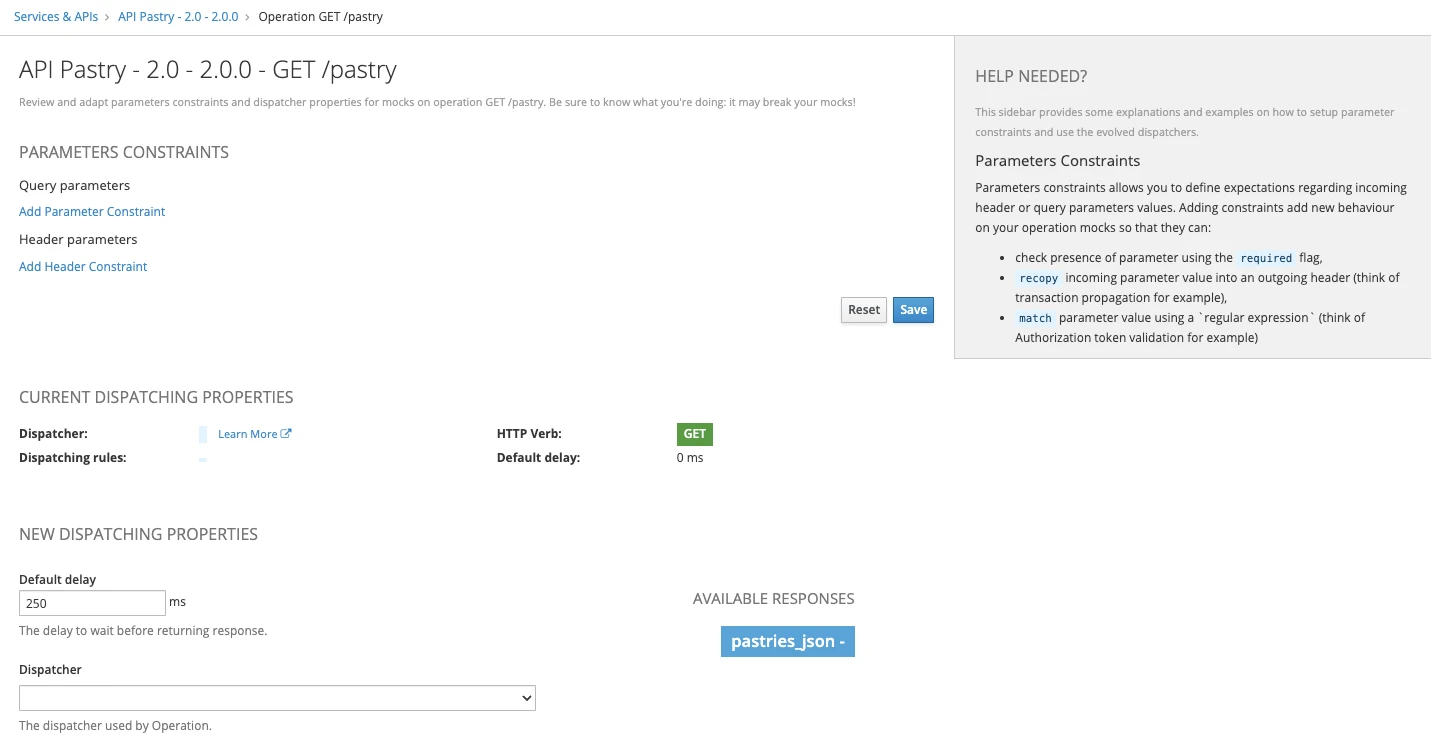Click the 'recopy' code tag in help

1038,278
